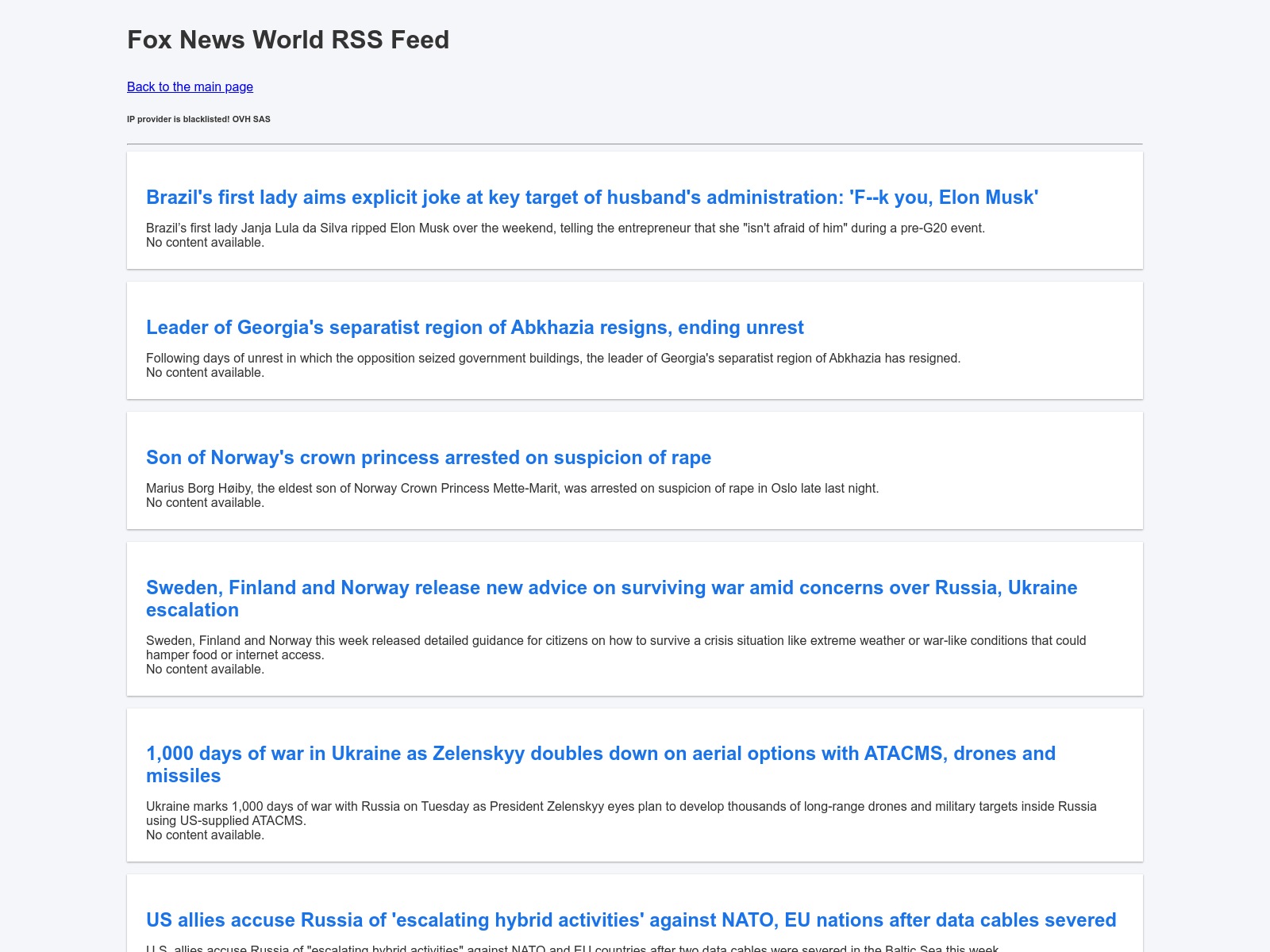The image size is (1270, 952).
Task: Open US allies accuse Russia headline
Action: tap(631, 919)
